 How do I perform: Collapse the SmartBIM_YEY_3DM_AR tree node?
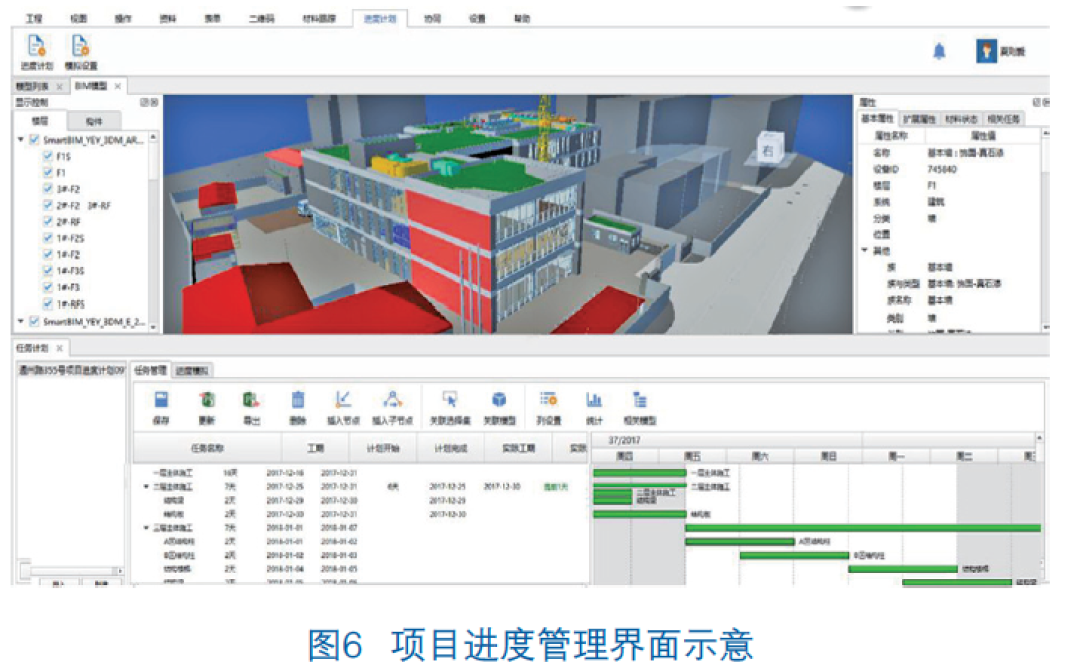[21, 140]
